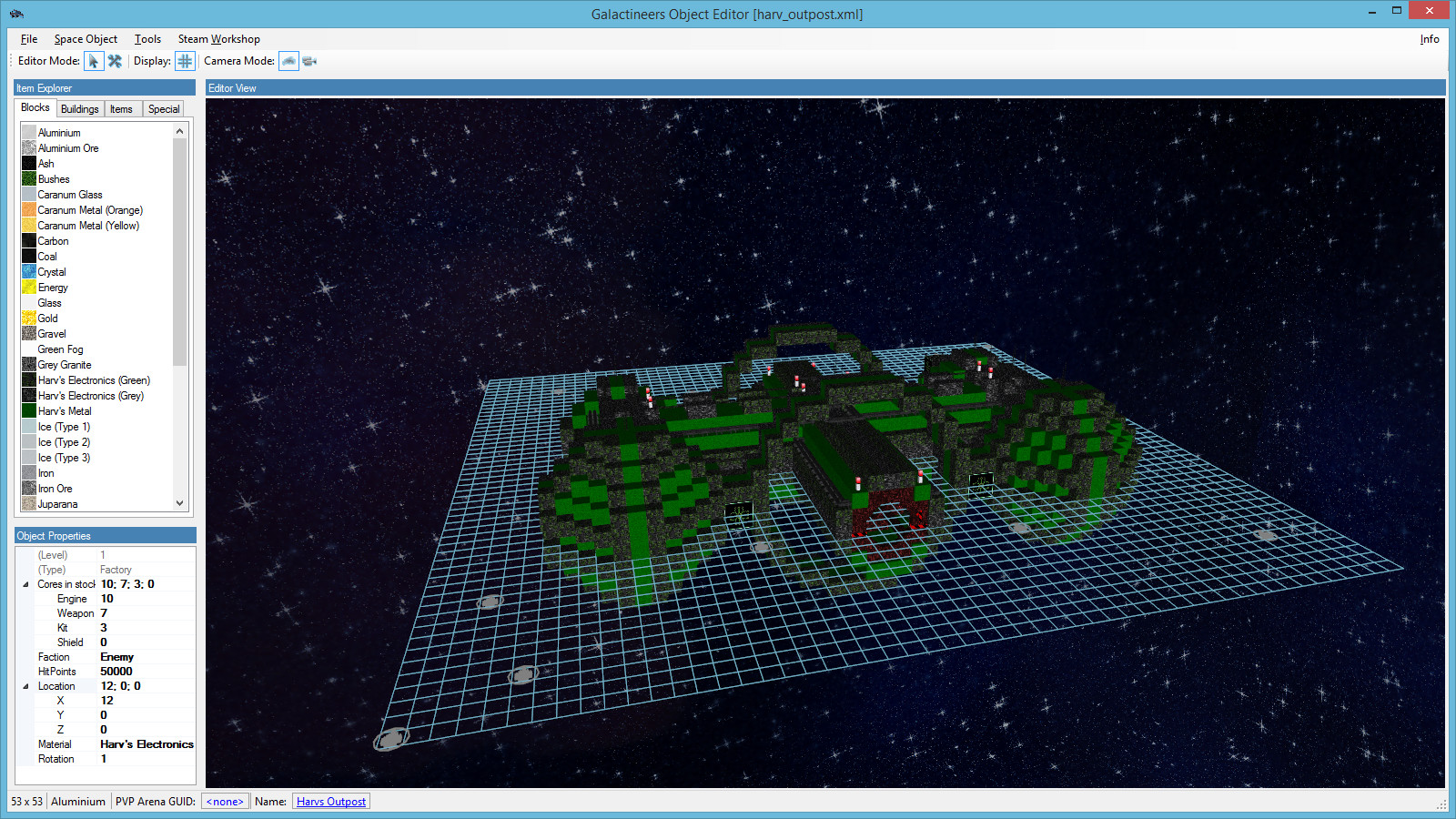Open the Harvs Outpost name link
This screenshot has width=1456, height=819.
tap(330, 801)
